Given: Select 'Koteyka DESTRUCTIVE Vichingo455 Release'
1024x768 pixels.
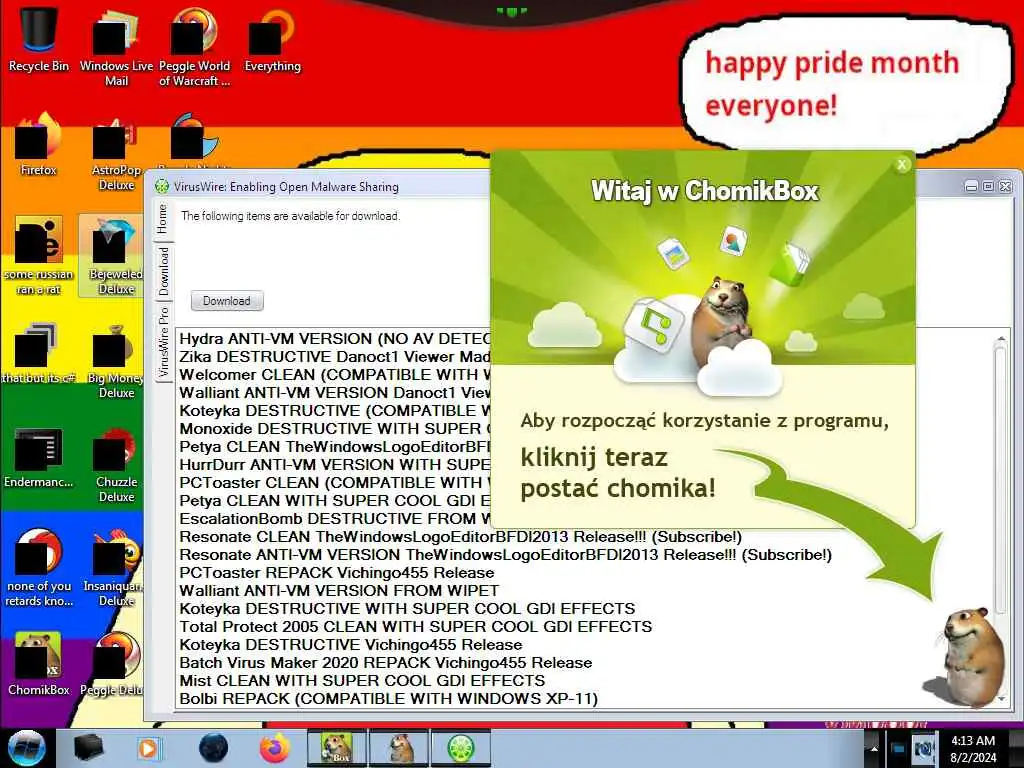Looking at the screenshot, I should [351, 645].
